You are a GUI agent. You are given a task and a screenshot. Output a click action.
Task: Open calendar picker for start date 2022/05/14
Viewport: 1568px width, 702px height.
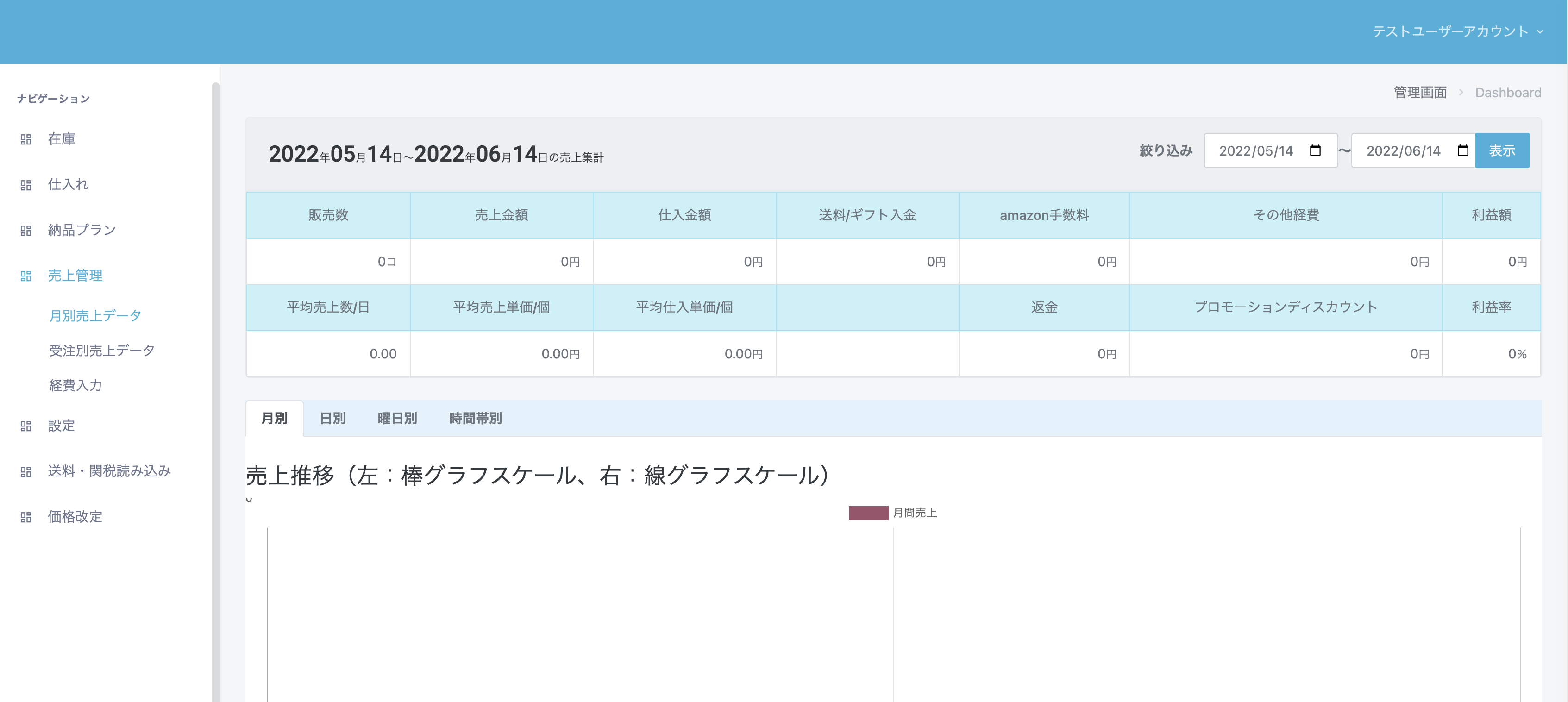1315,150
